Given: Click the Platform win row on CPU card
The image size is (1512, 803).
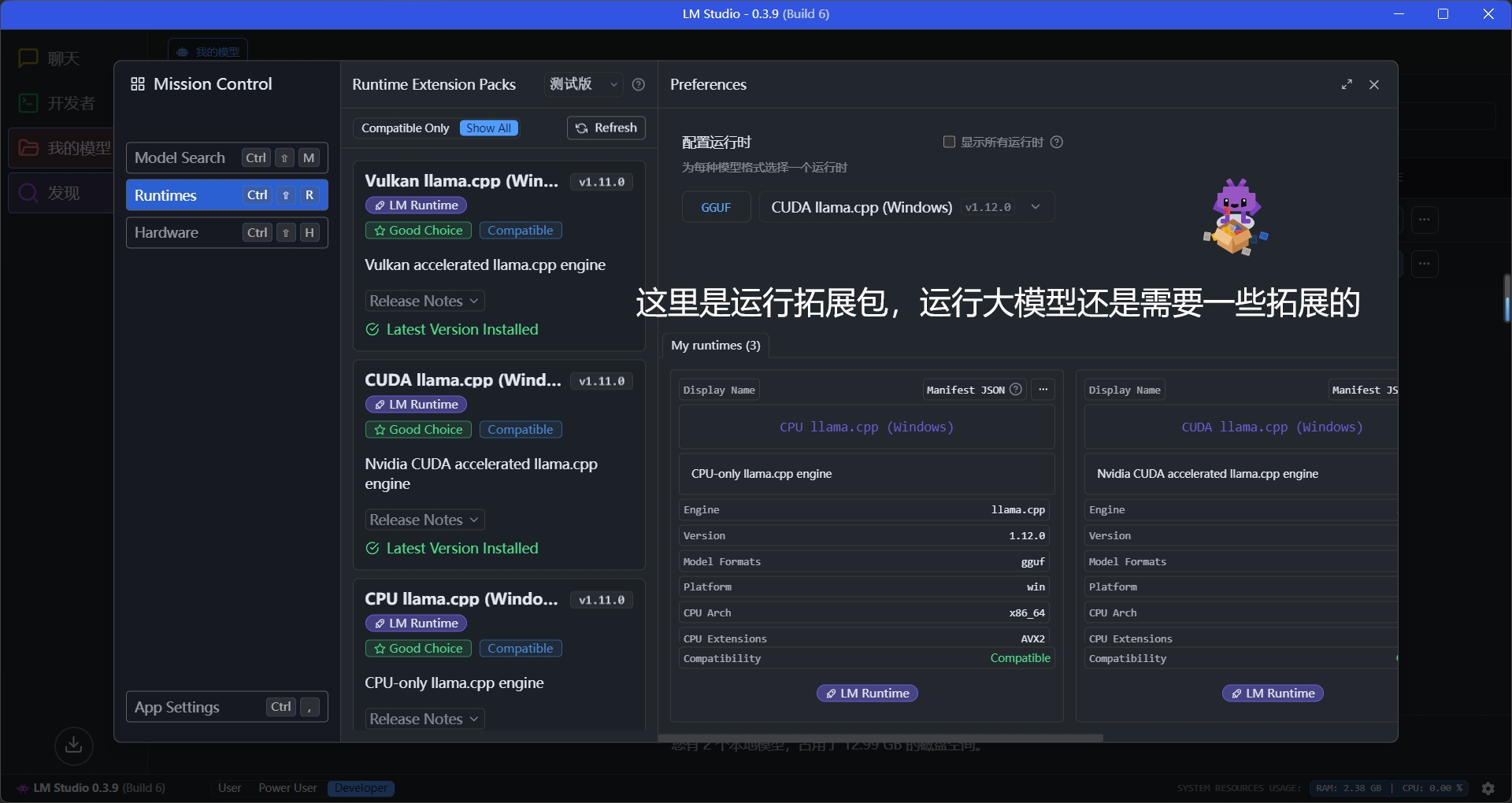Looking at the screenshot, I should coord(864,587).
